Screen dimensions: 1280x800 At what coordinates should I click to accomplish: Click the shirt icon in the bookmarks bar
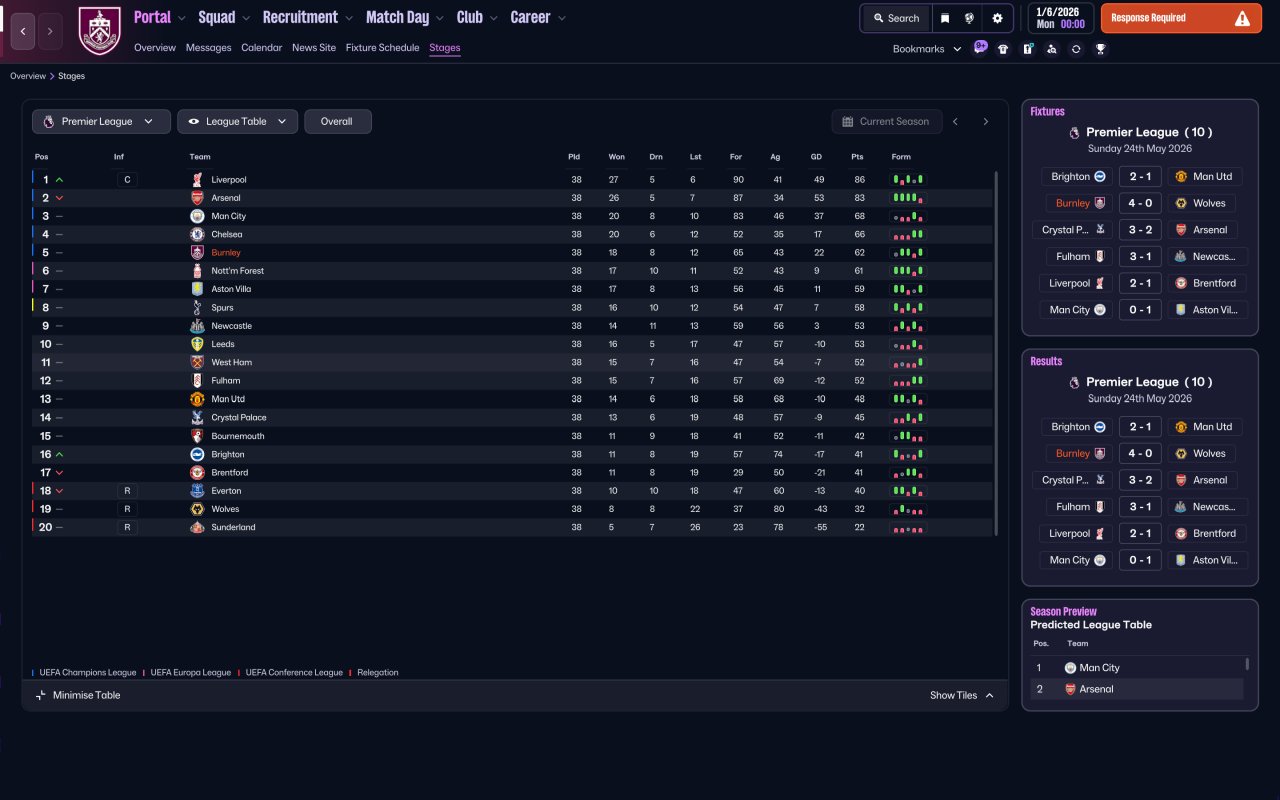click(x=1003, y=49)
